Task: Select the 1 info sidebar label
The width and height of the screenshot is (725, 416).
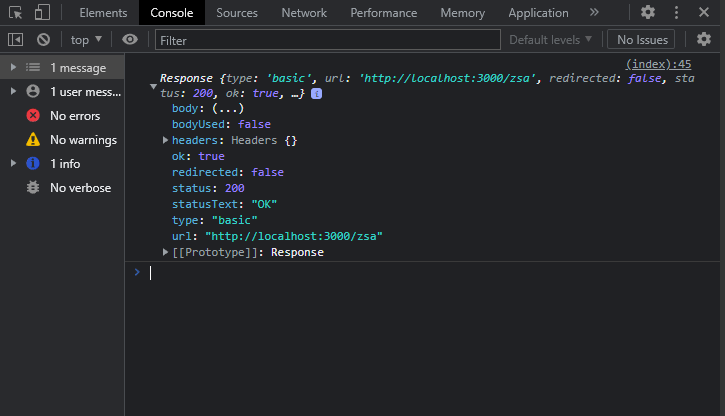Action: tap(65, 164)
